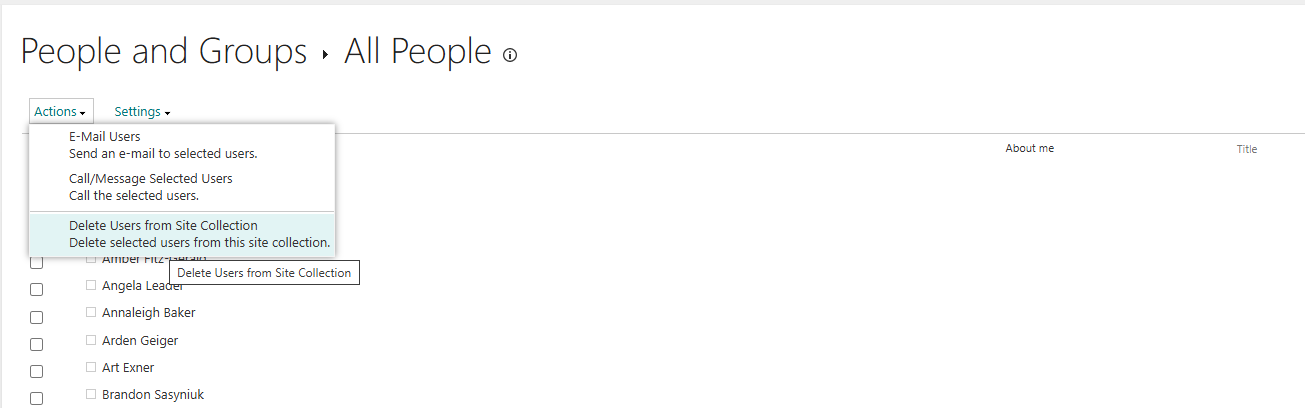
Task: Click the About me column header
Action: pyautogui.click(x=1029, y=149)
